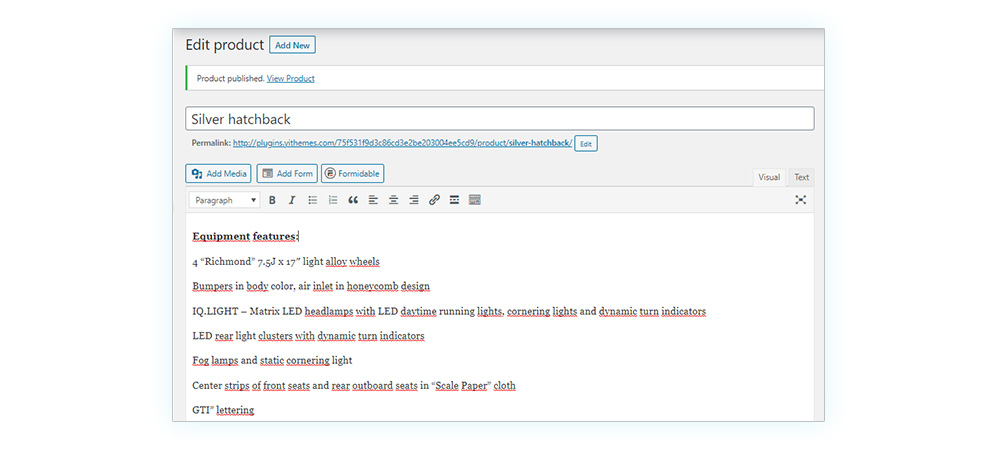This screenshot has height=450, width=1000.
Task: Click the Formidable button
Action: click(x=353, y=173)
